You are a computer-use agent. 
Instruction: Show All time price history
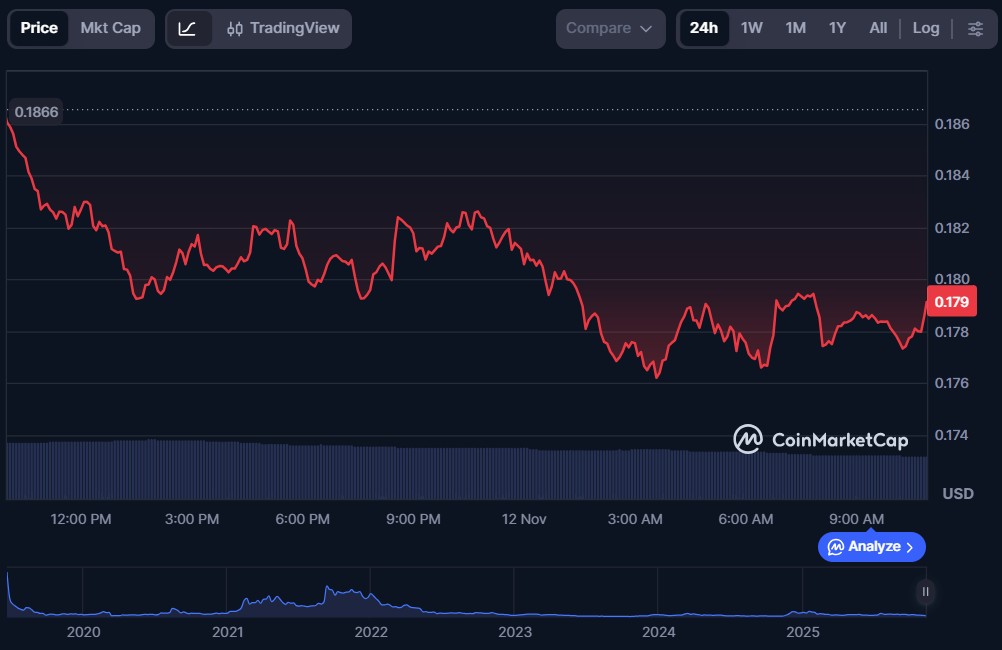tap(878, 28)
